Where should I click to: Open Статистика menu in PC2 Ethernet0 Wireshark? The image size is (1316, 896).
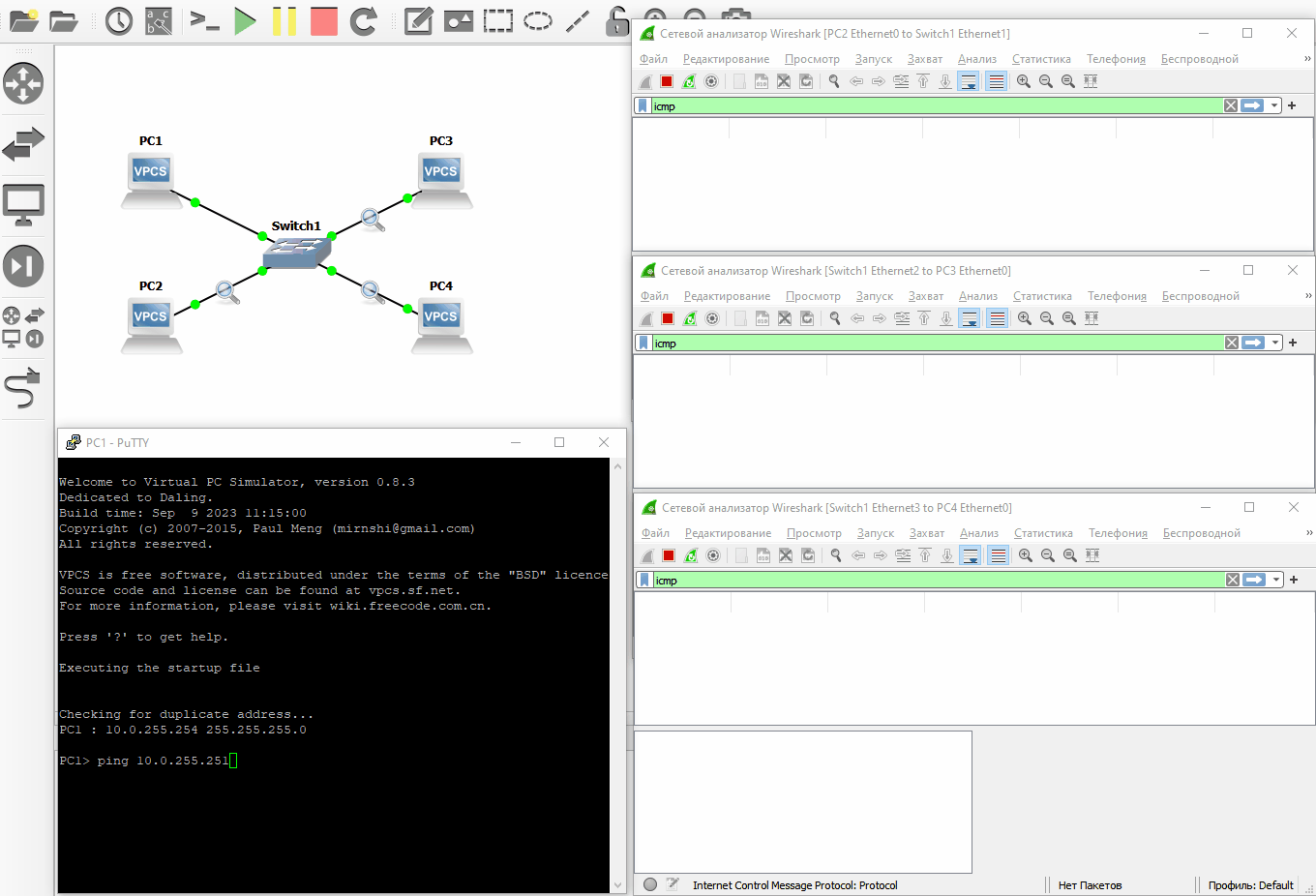[1041, 59]
